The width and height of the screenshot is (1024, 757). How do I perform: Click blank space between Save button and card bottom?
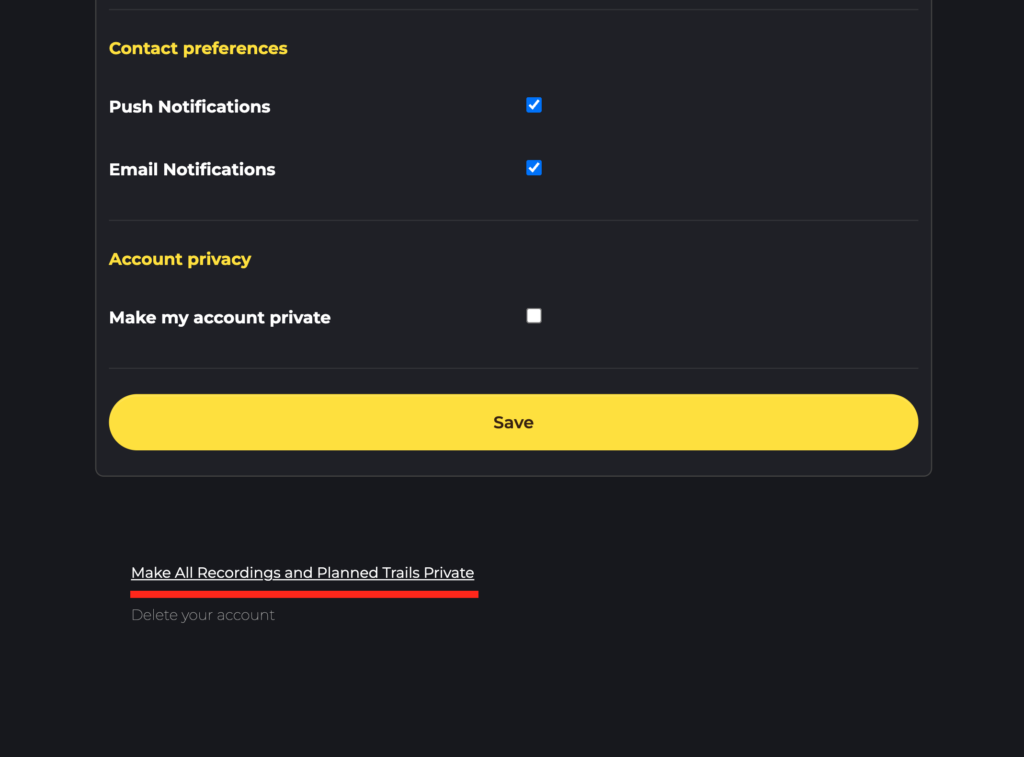click(513, 463)
